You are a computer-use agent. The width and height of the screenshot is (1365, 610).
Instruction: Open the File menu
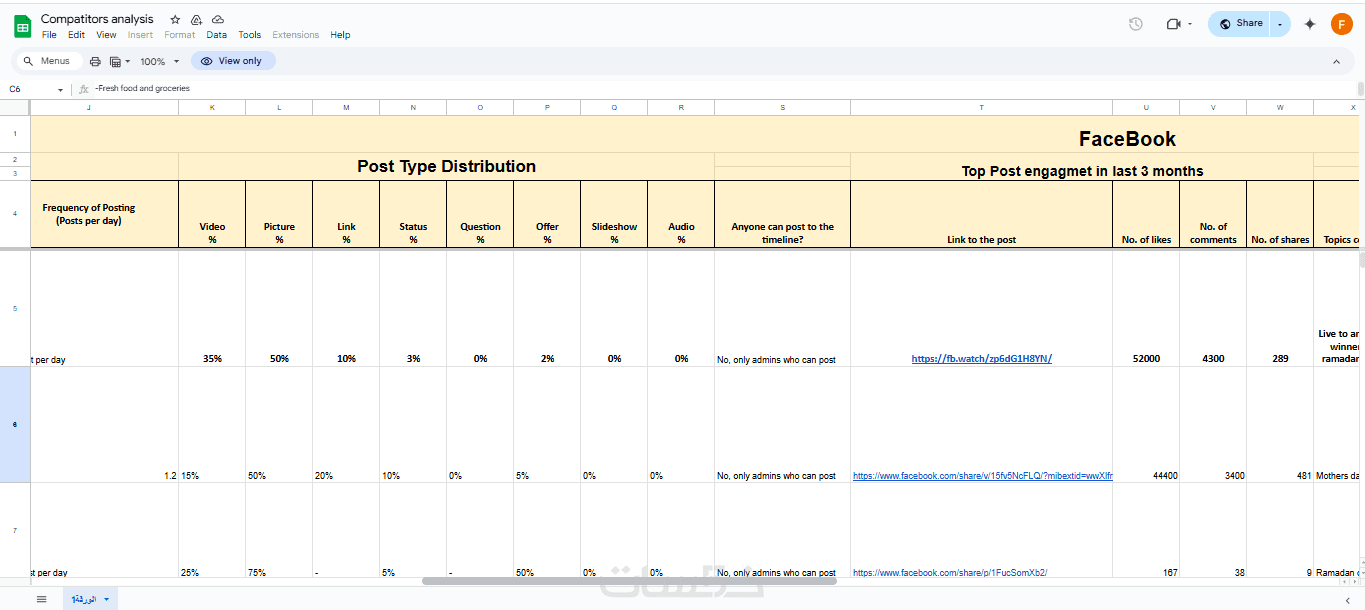tap(49, 35)
